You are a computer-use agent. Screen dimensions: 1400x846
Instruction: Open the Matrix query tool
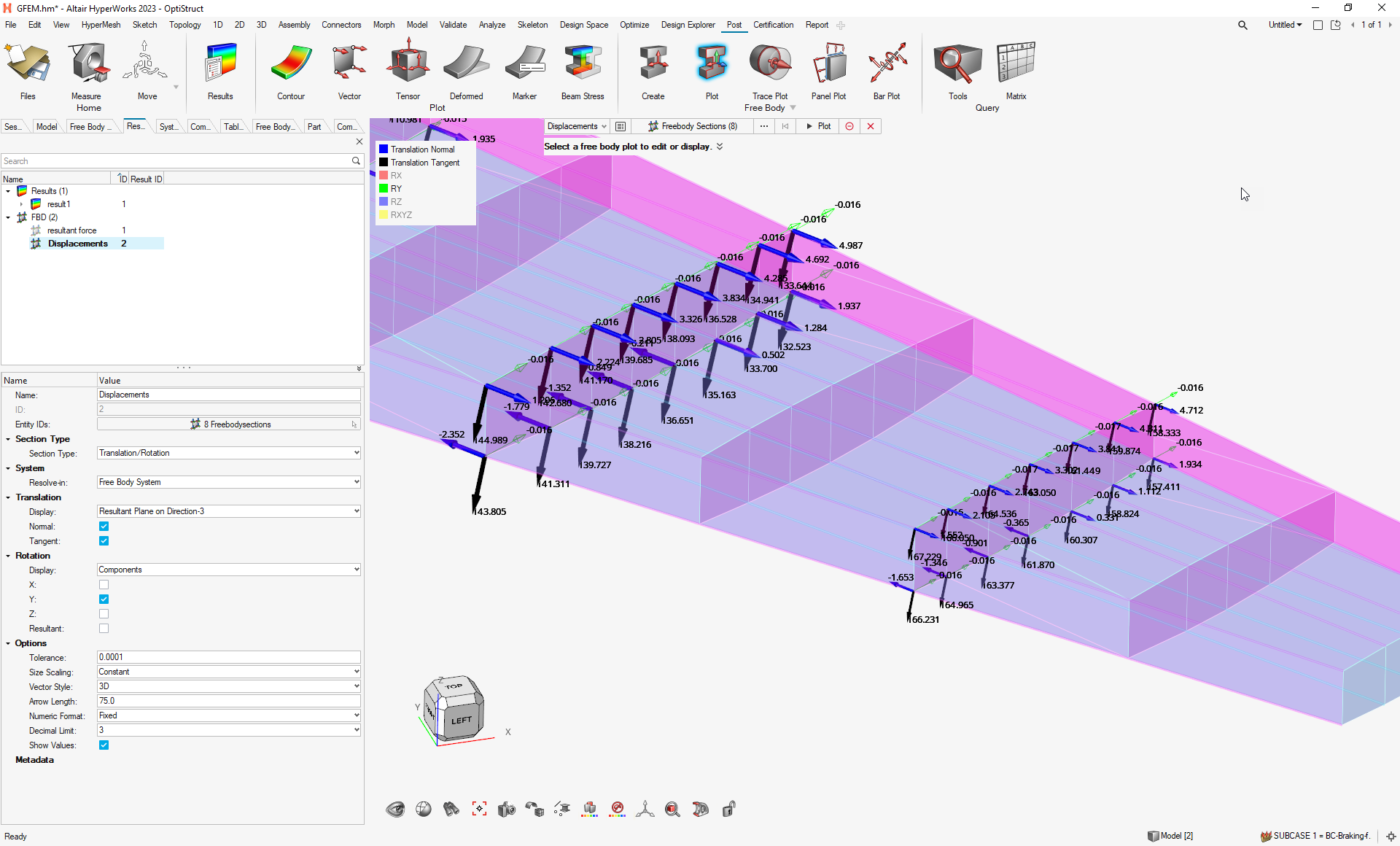(x=1016, y=71)
